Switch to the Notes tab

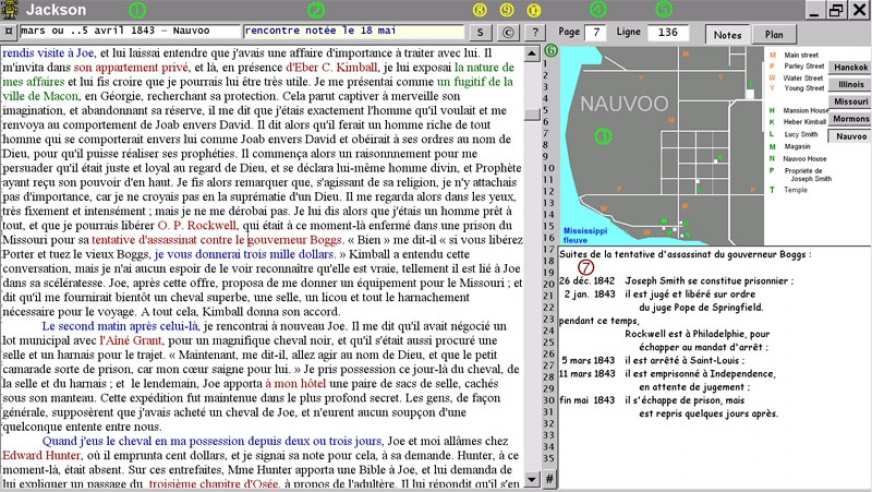coord(727,34)
